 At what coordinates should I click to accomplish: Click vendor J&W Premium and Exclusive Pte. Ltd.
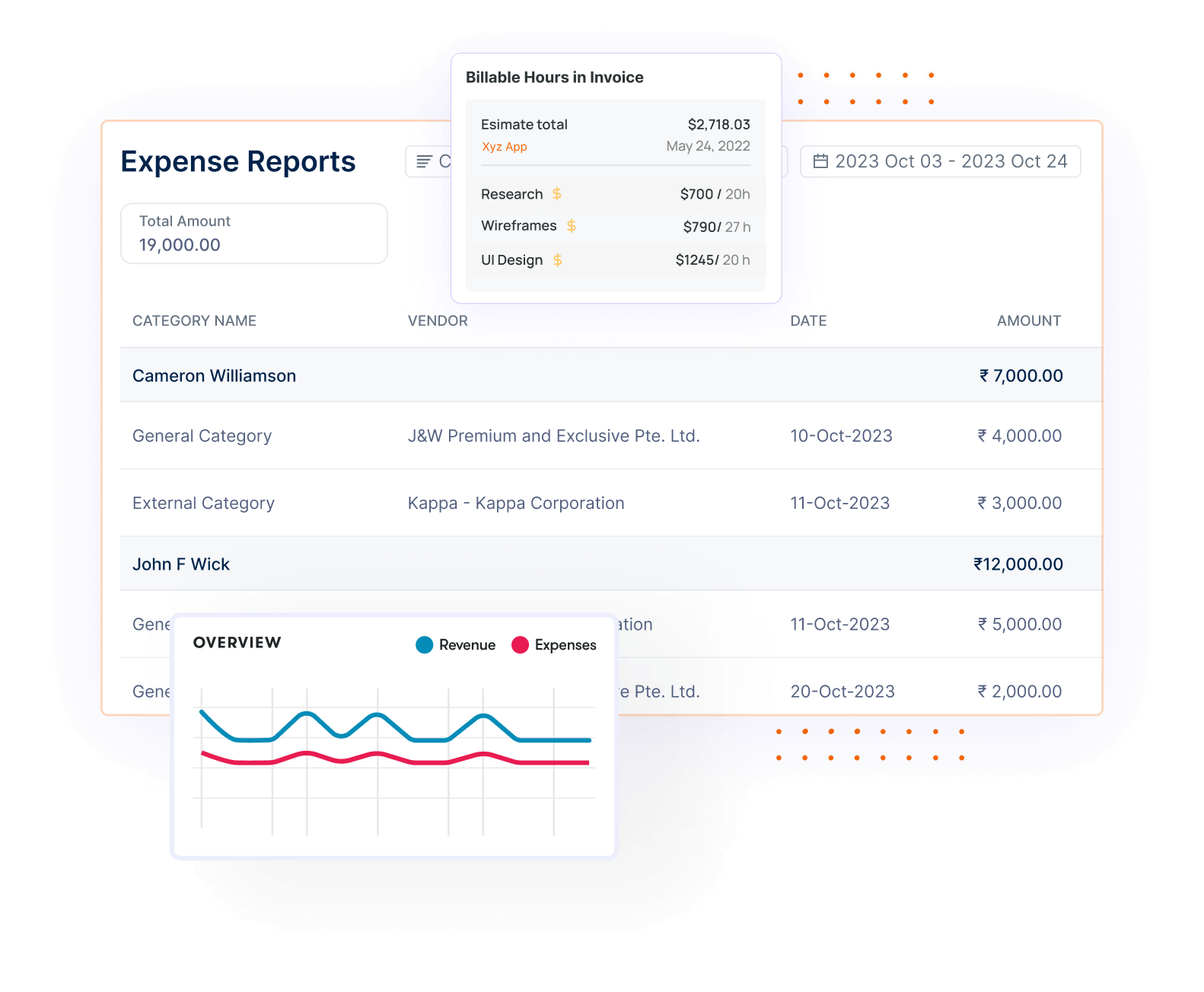pos(553,436)
